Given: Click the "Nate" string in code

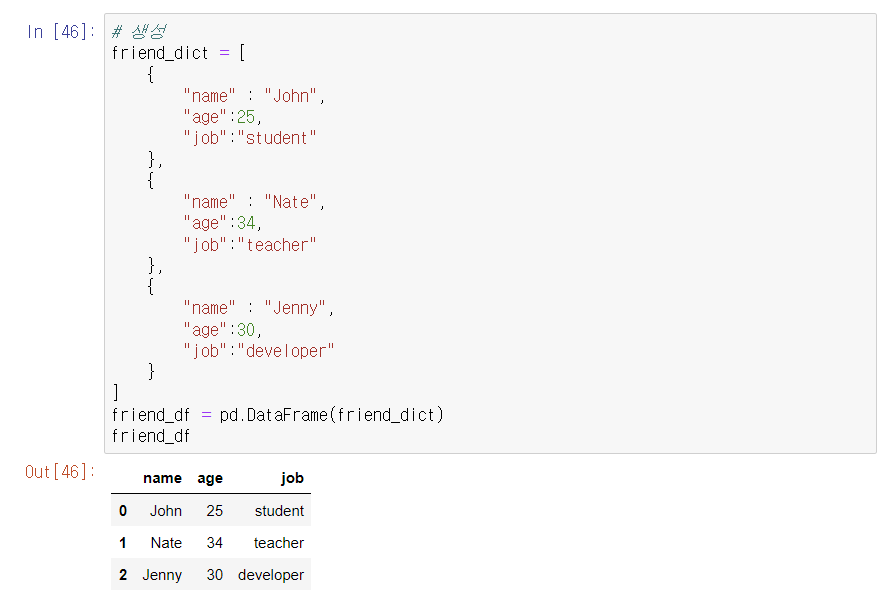Looking at the screenshot, I should coord(290,202).
